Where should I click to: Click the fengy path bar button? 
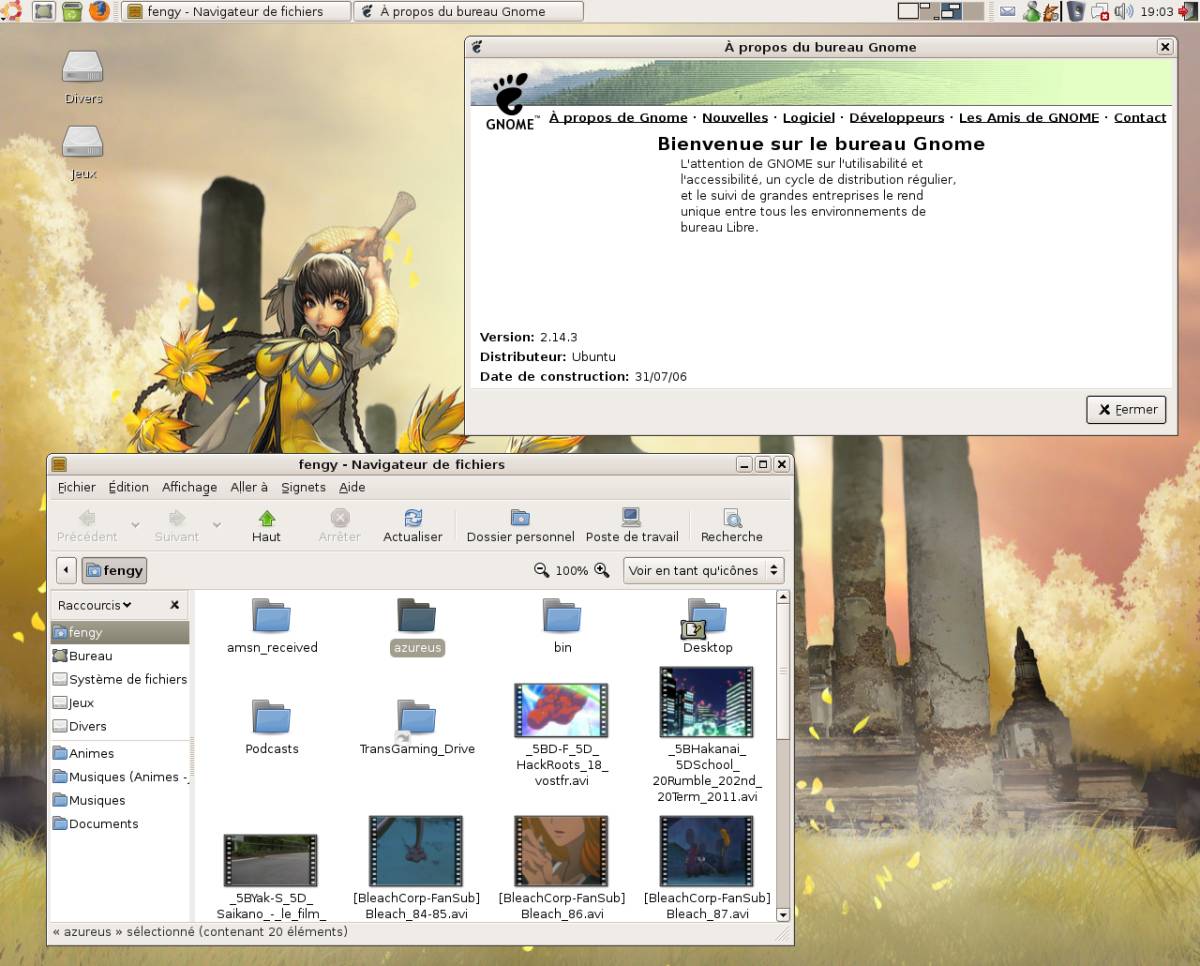[x=114, y=570]
